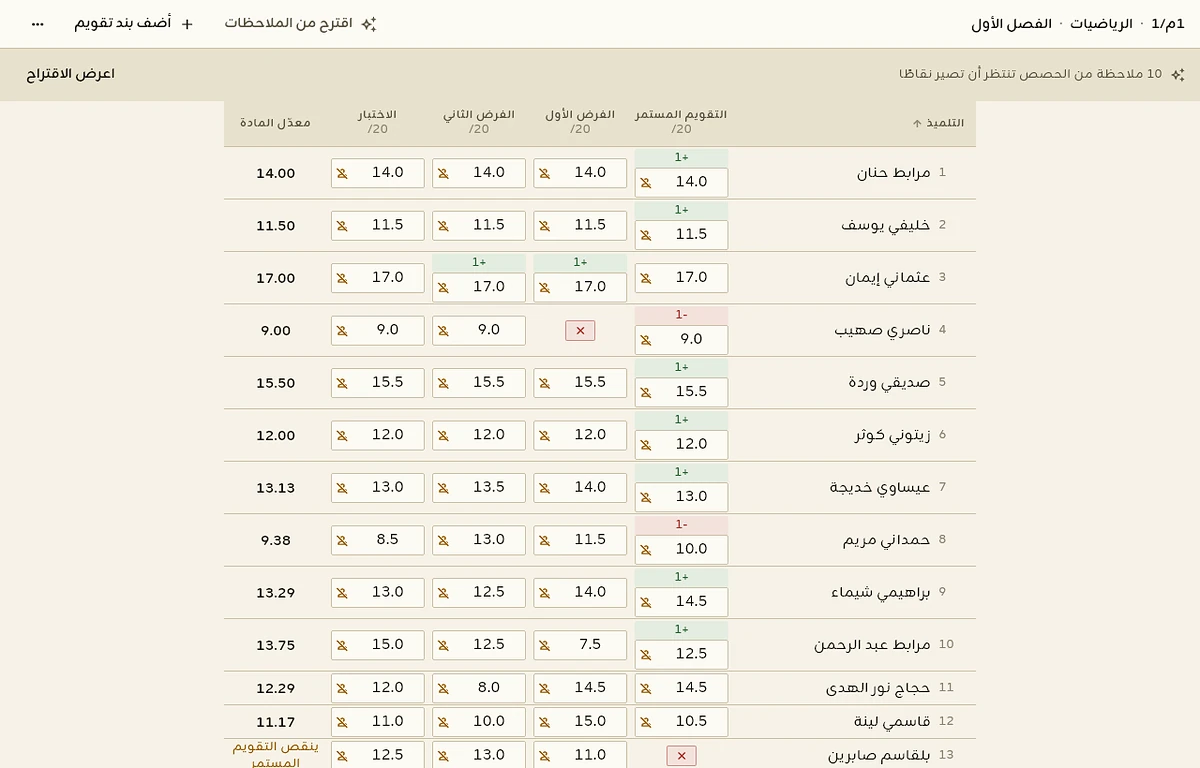Viewport: 1200px width, 768px height.
Task: Edit حجاج نور الهدى's الفرض الثاني grade field 8.0
Action: (479, 688)
